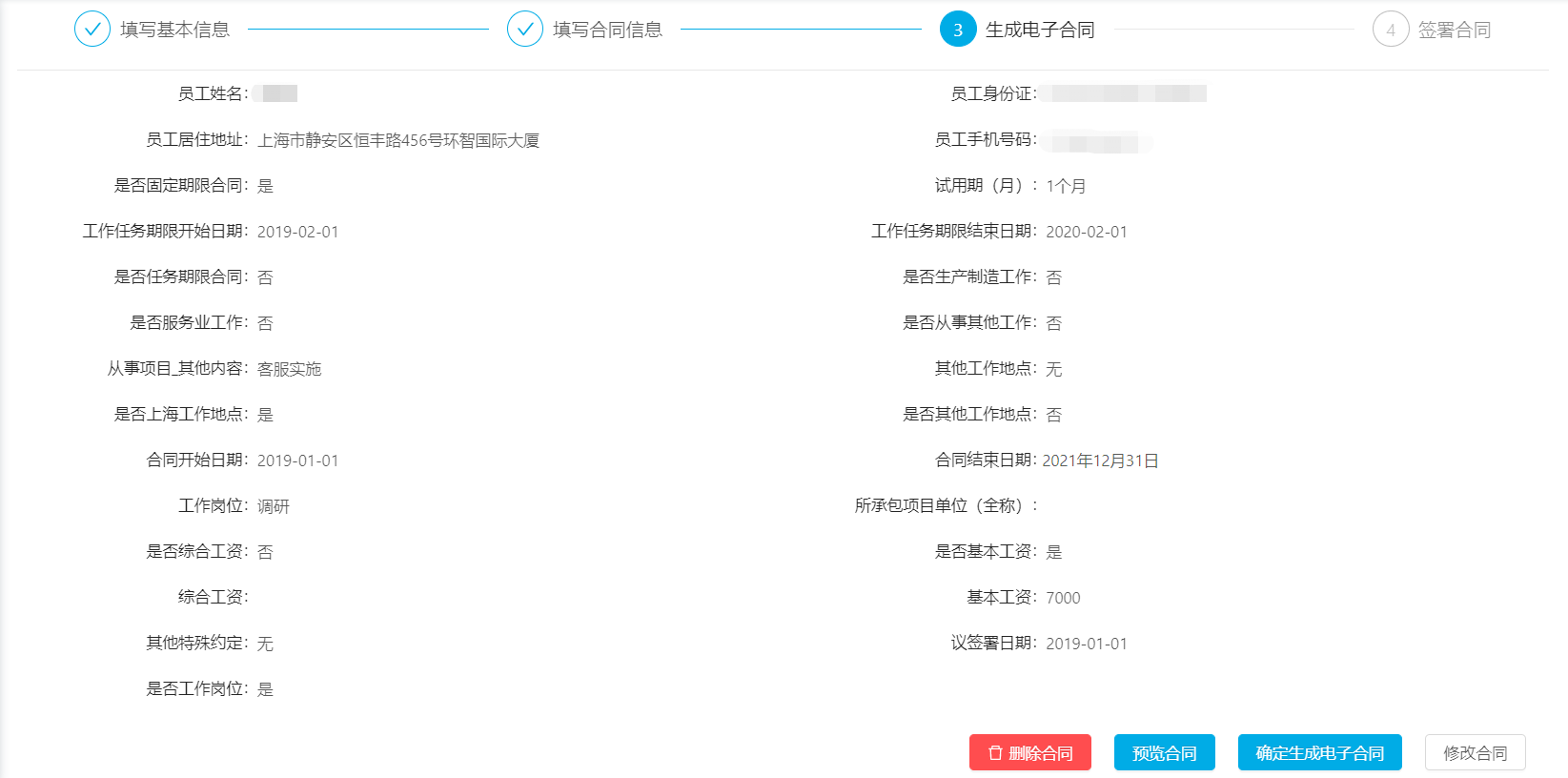Click the 合同结束日期 value 2021年12月31日
Image resolution: width=1568 pixels, height=778 pixels.
tap(1100, 461)
